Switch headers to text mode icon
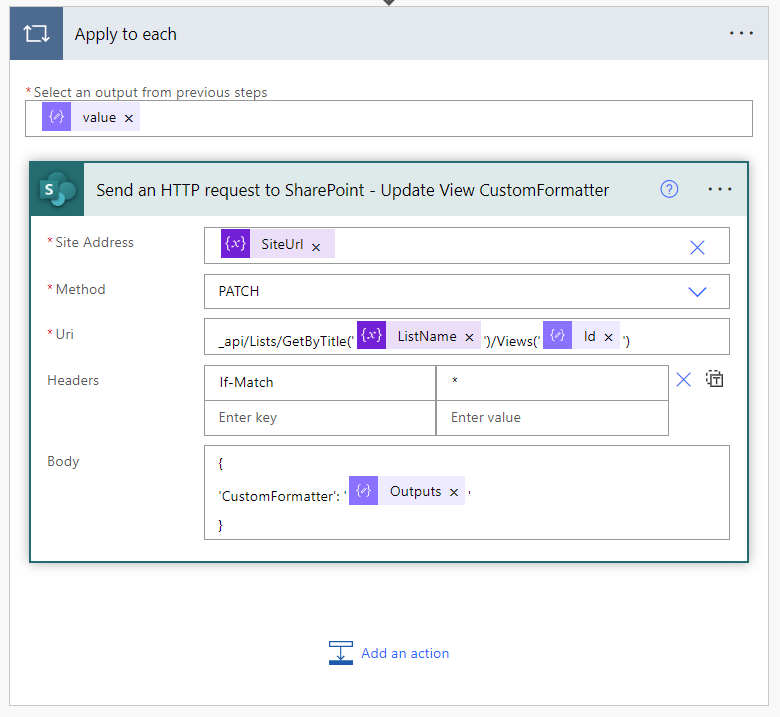 click(714, 379)
